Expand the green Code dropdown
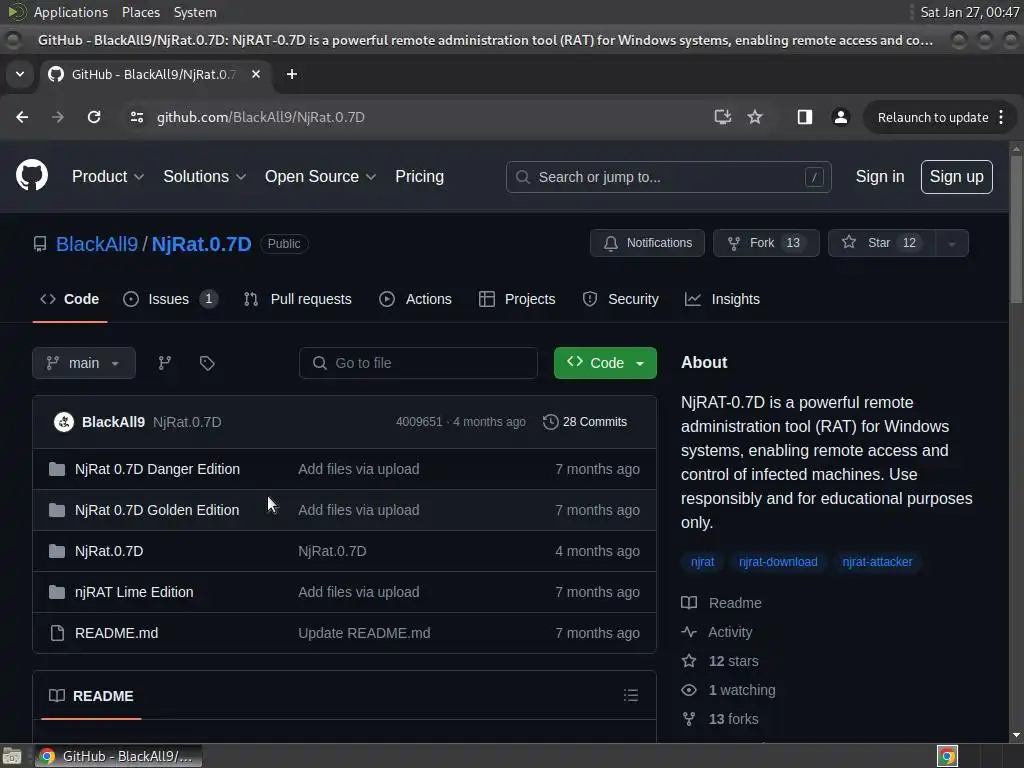The image size is (1024, 768). click(605, 363)
